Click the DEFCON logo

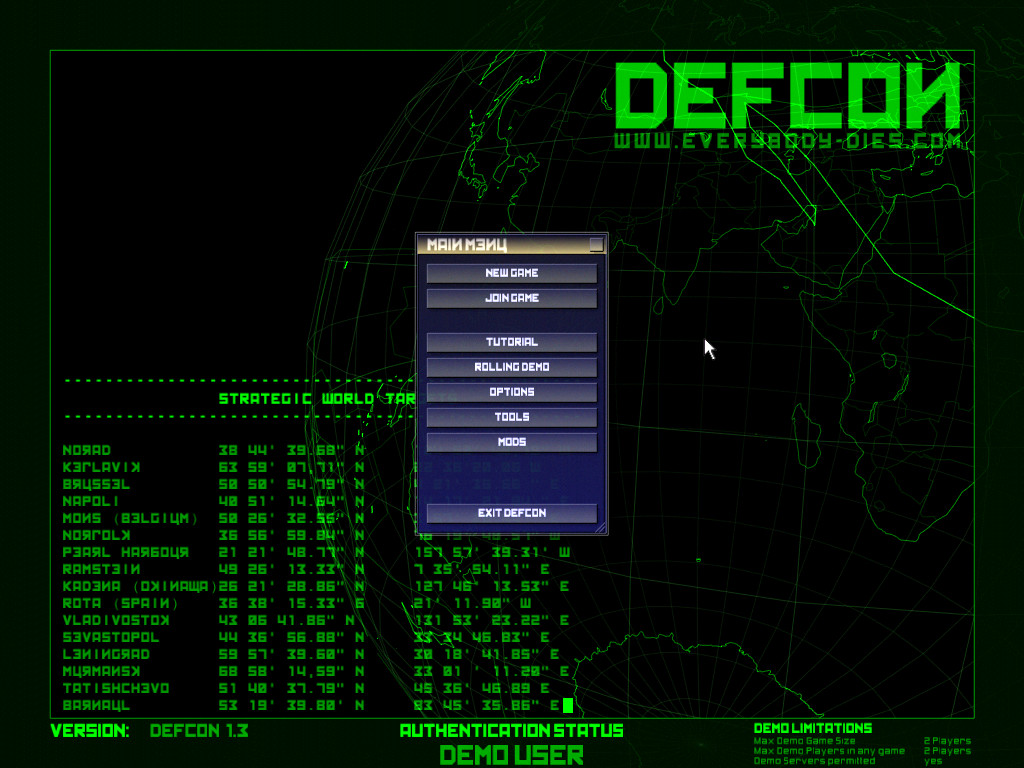(x=788, y=95)
